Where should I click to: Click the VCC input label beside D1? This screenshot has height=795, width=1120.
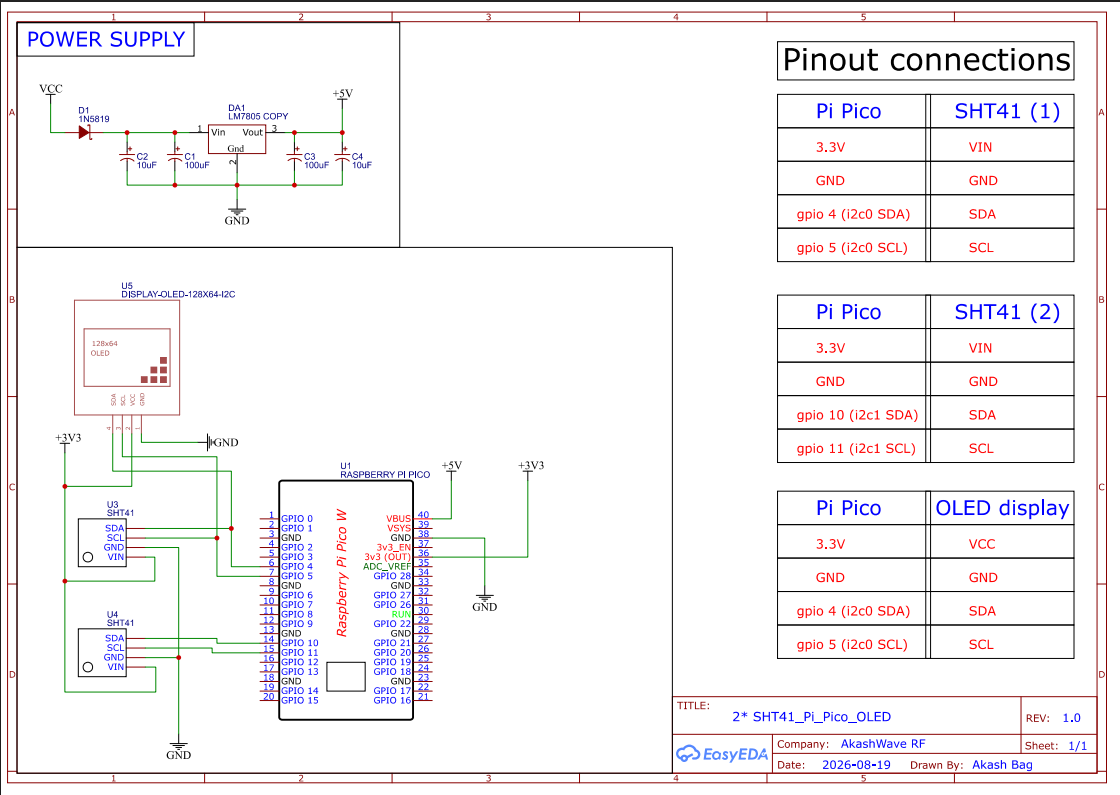(51, 89)
